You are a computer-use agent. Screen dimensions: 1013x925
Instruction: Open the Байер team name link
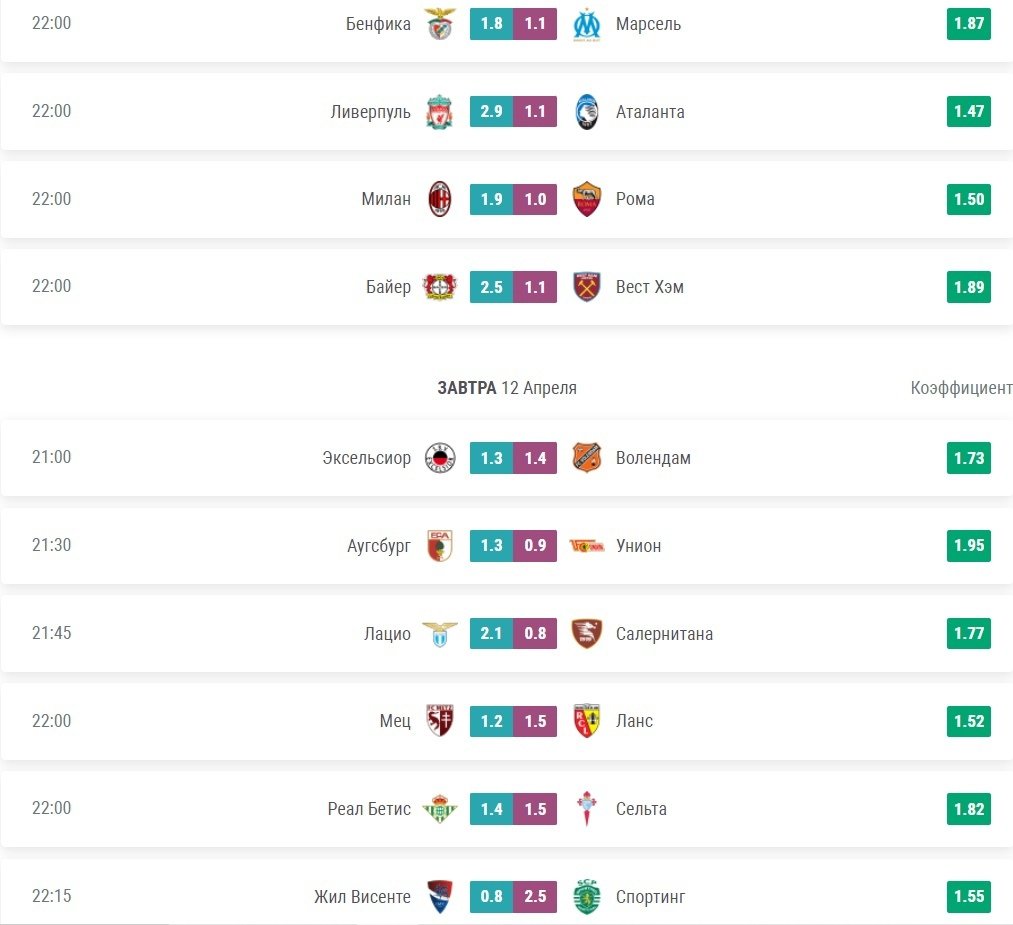coord(388,287)
